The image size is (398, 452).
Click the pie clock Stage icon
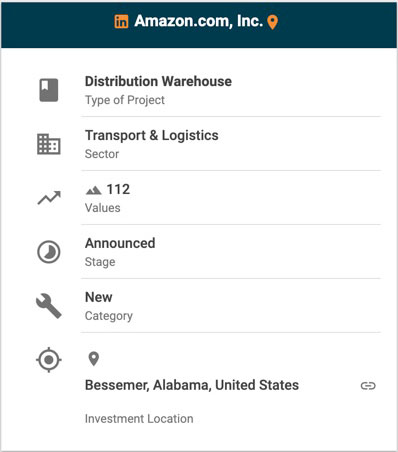coord(49,252)
